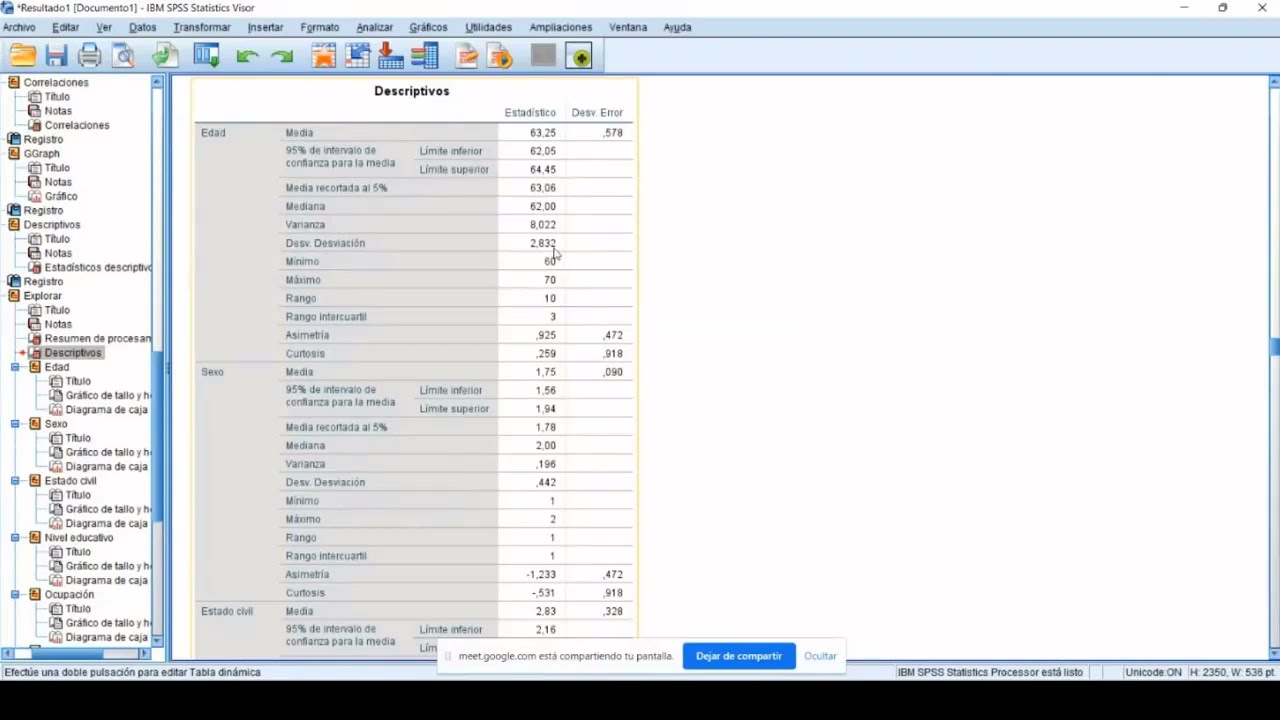
Task: Open Print Preview from the toolbar
Action: pyautogui.click(x=123, y=56)
